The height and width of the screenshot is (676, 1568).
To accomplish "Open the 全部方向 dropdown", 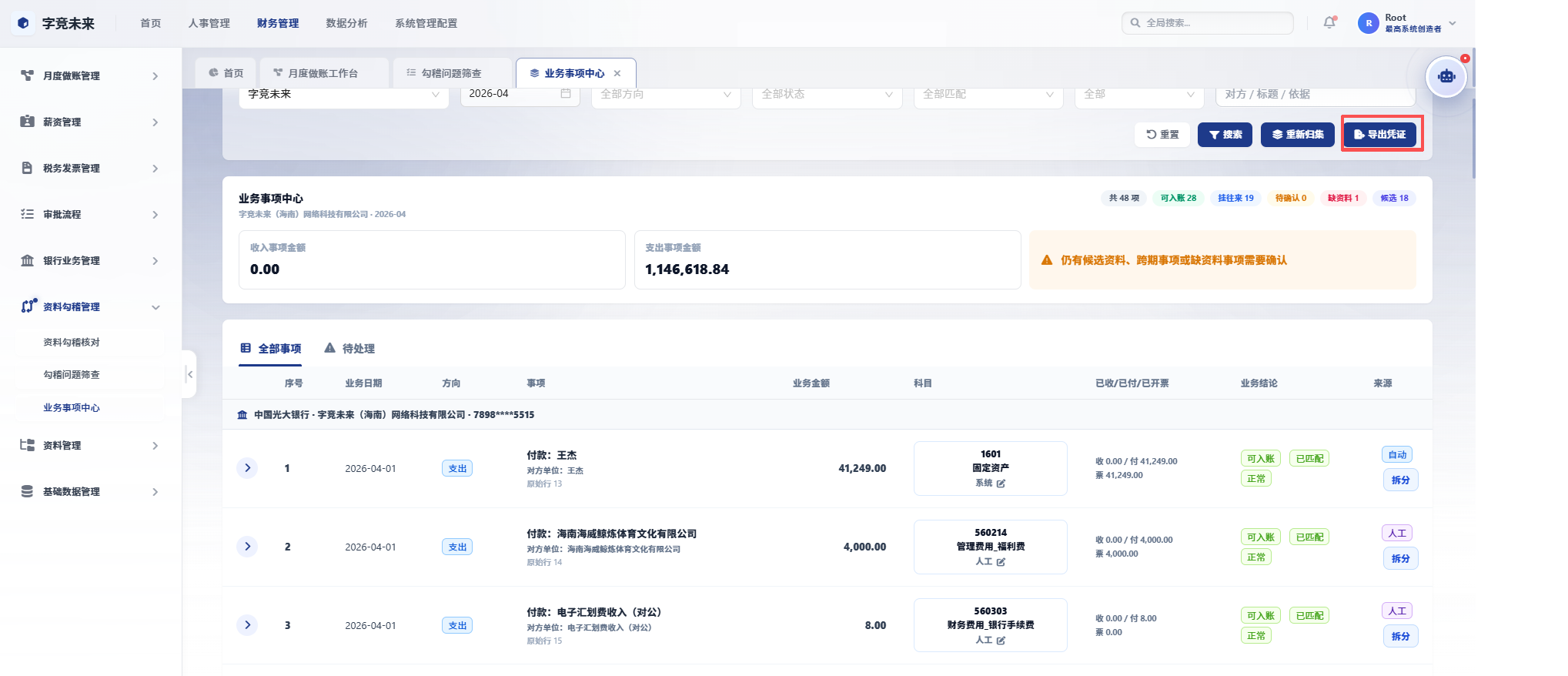I will tap(666, 94).
